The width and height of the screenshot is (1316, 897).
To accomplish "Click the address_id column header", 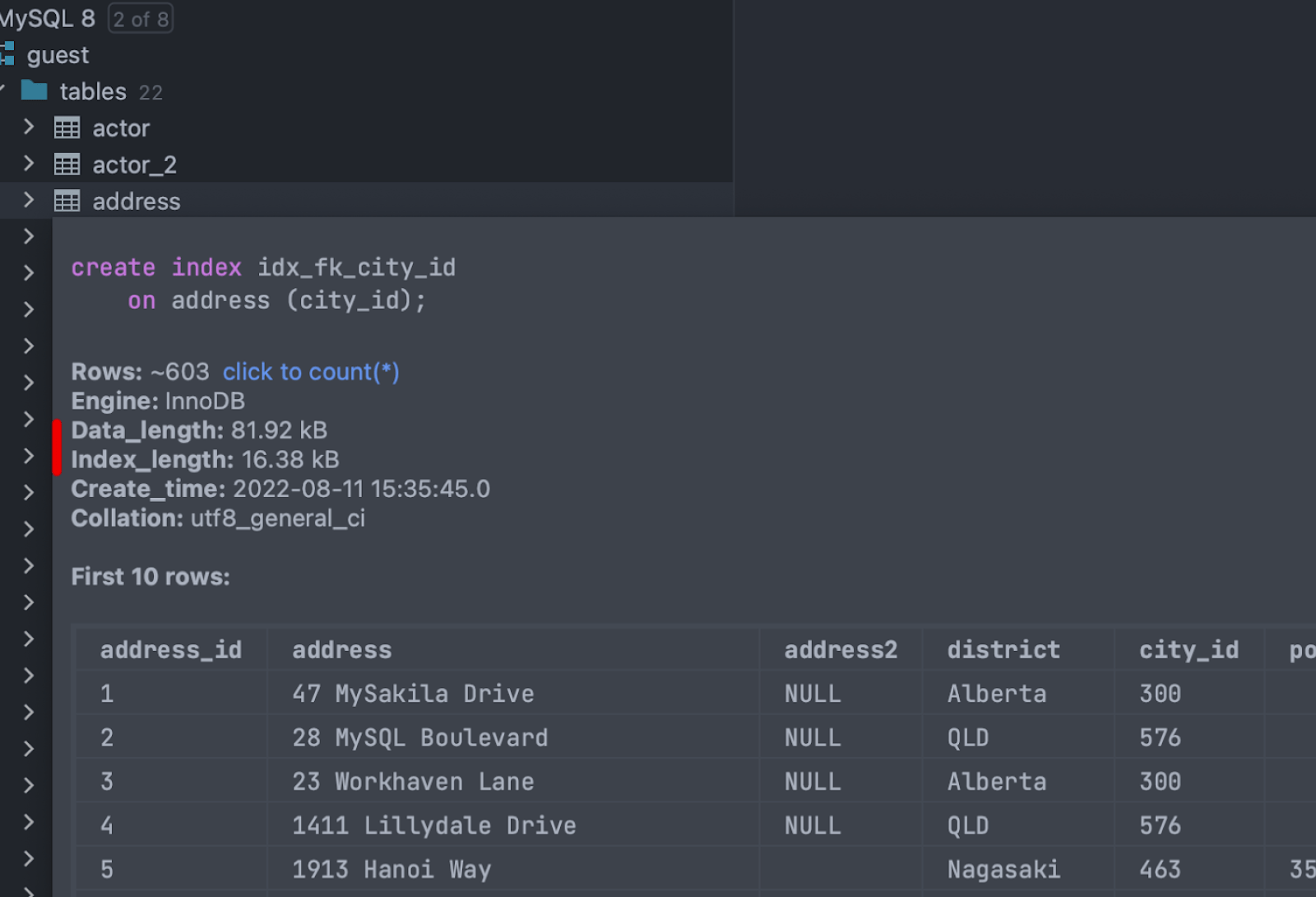I will tap(171, 650).
